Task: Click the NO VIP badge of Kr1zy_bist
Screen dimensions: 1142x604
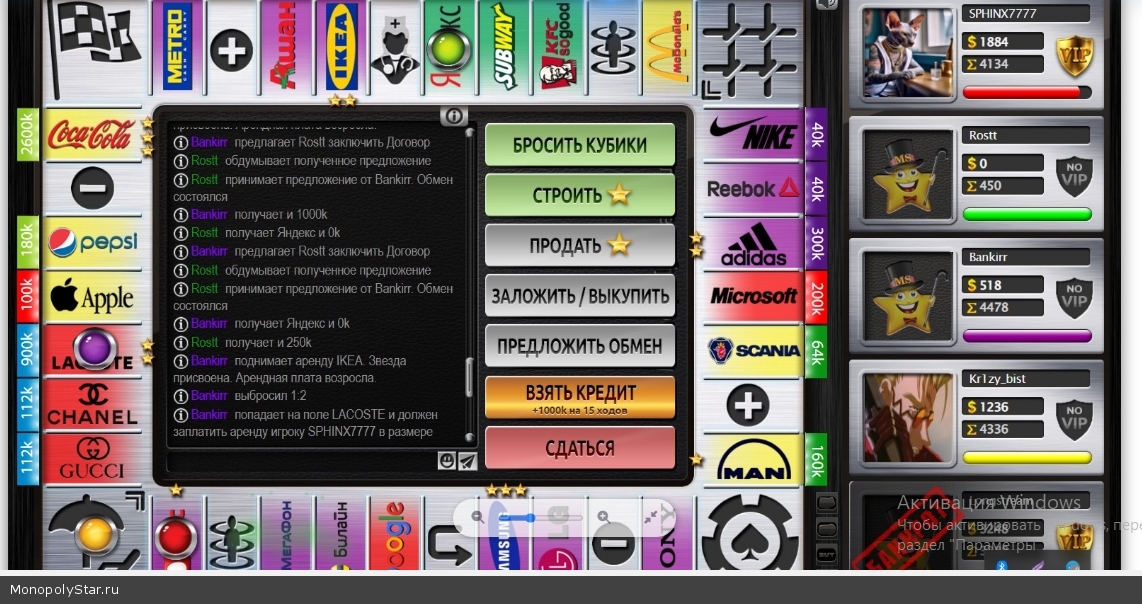Action: [x=1074, y=420]
